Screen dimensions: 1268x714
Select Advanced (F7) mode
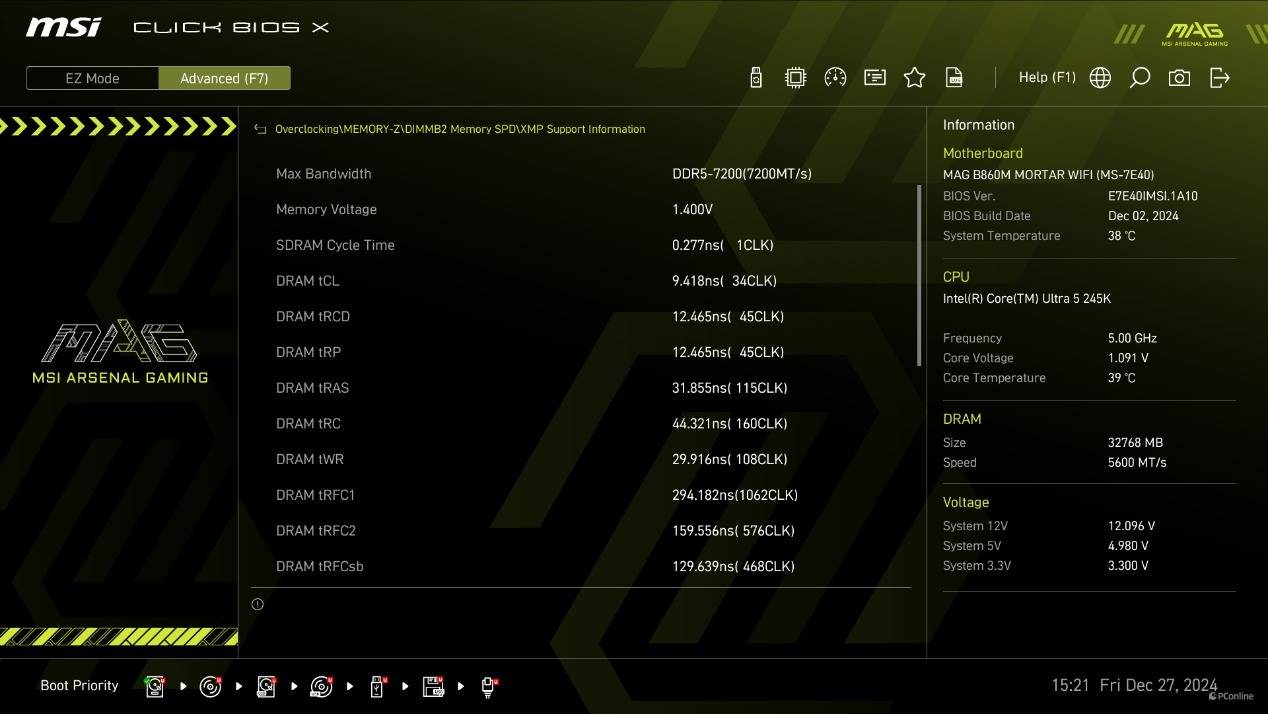click(x=224, y=78)
